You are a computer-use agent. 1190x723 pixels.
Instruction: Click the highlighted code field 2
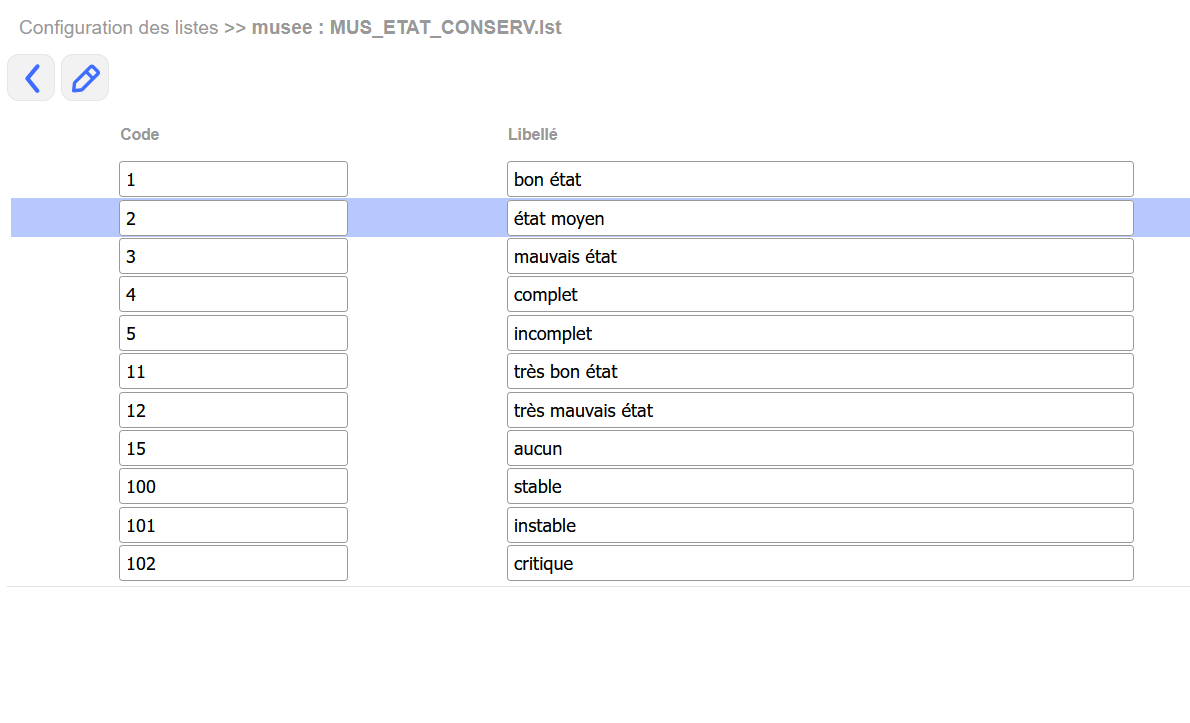tap(233, 218)
